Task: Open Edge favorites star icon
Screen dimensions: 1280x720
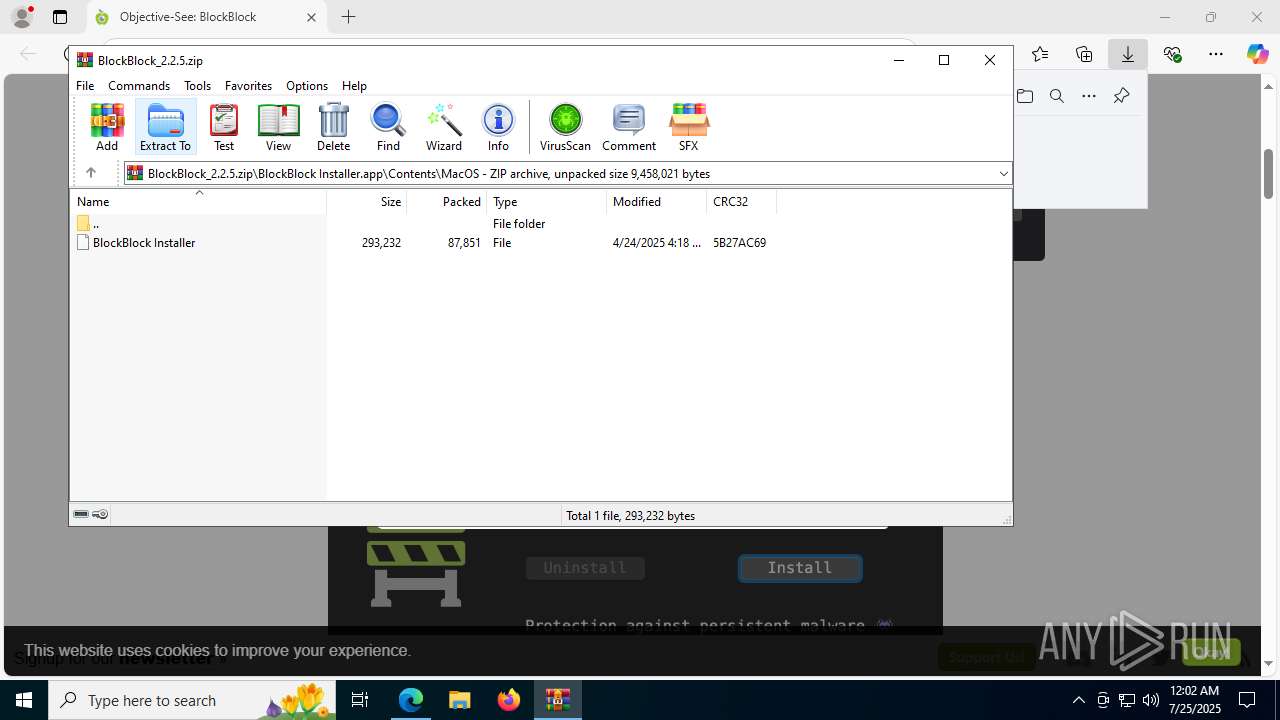Action: point(1040,54)
